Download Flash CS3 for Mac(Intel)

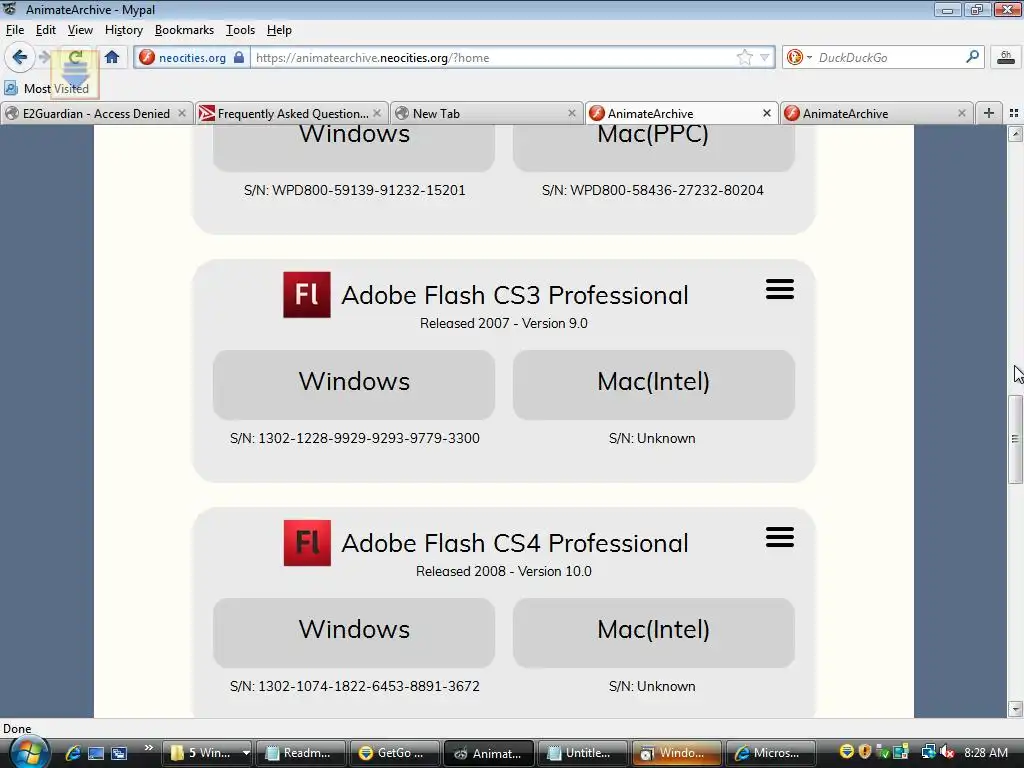click(x=654, y=385)
